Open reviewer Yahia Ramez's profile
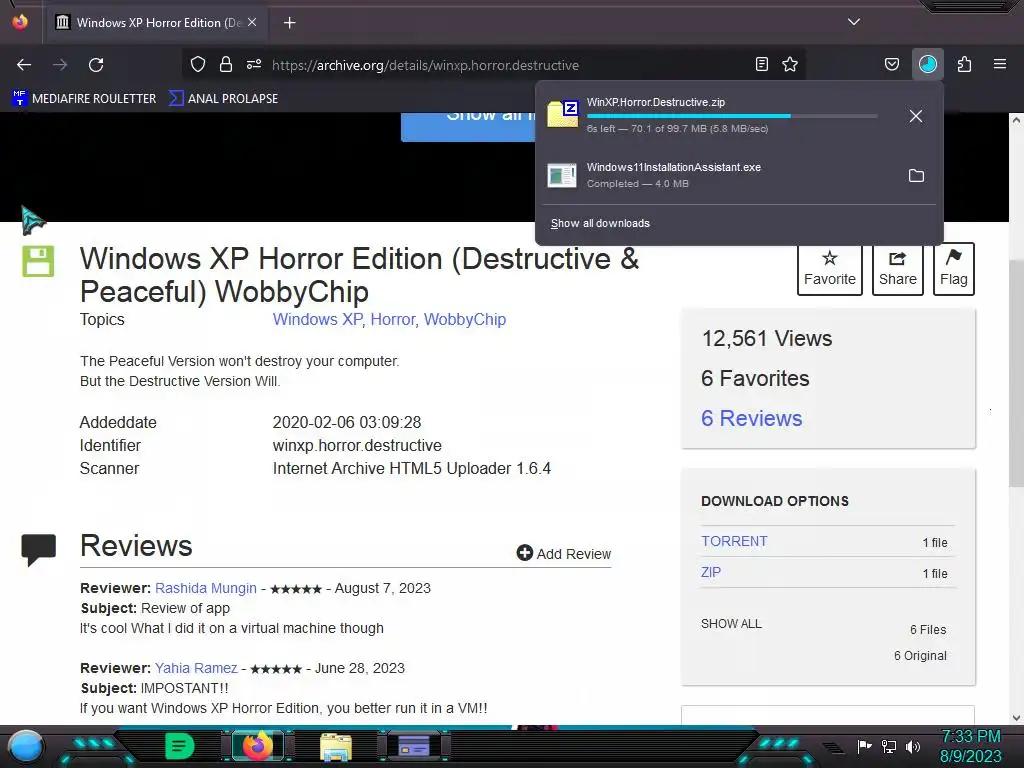The image size is (1024, 768). [196, 668]
